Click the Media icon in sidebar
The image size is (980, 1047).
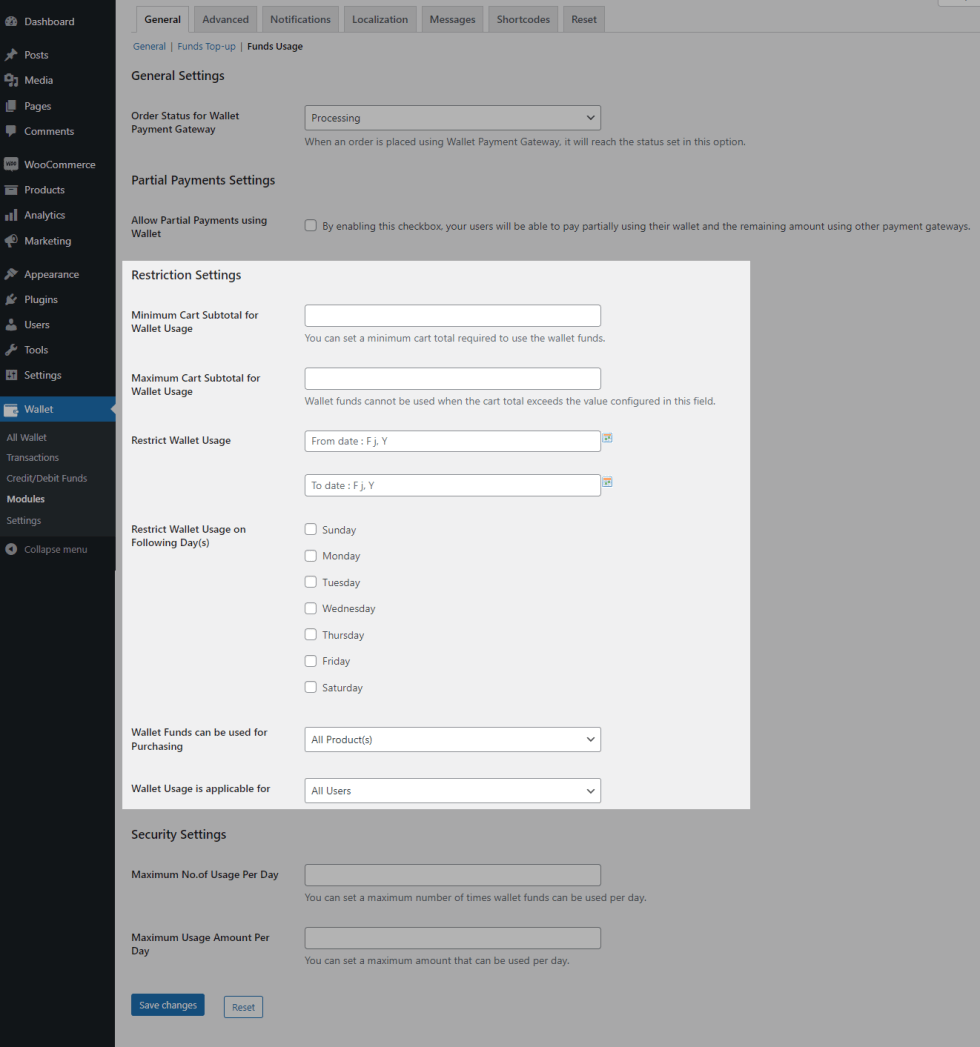(x=11, y=80)
